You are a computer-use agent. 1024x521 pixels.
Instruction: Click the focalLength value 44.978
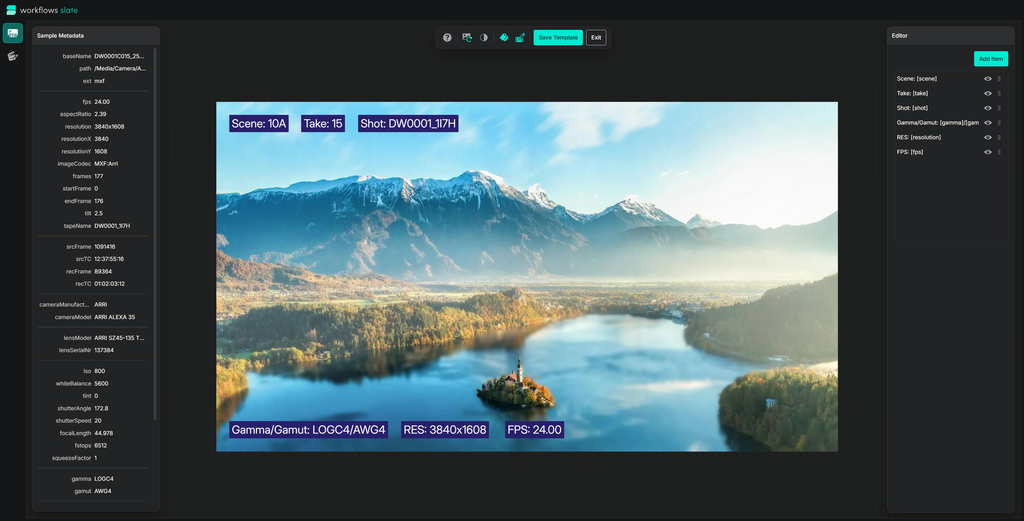coord(104,434)
